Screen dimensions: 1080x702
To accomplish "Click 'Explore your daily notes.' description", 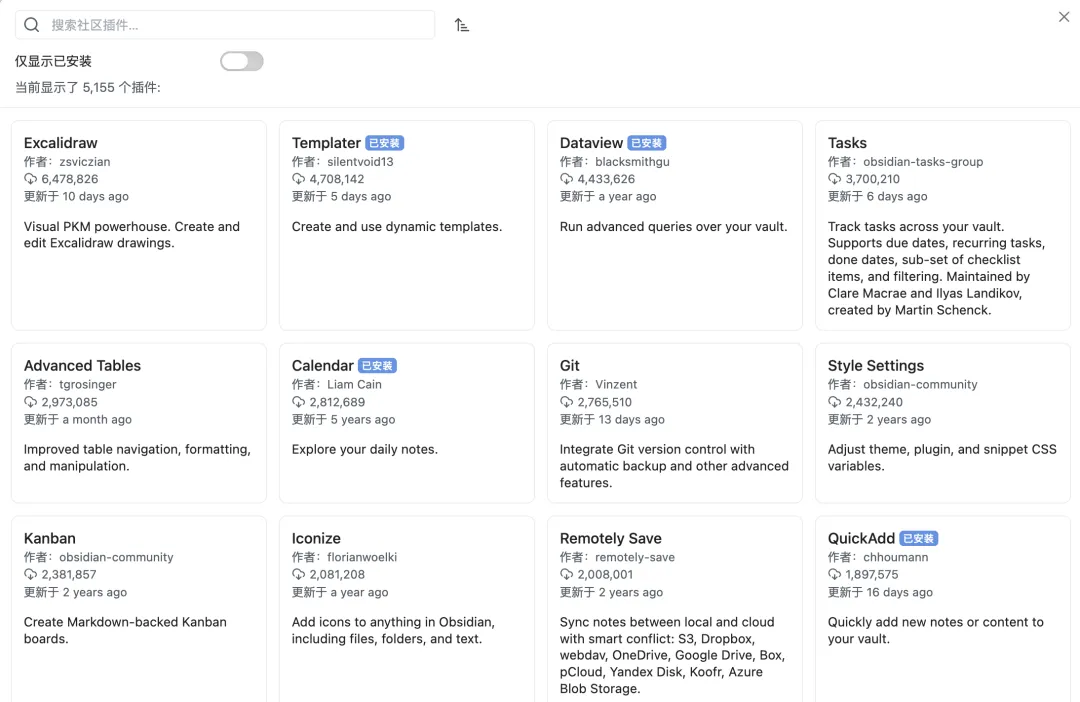I will click(x=364, y=449).
